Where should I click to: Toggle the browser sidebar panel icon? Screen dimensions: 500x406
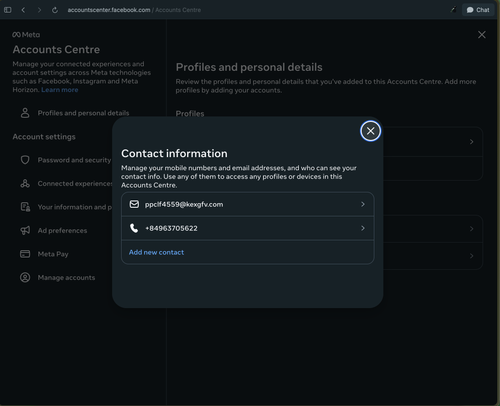coord(8,10)
